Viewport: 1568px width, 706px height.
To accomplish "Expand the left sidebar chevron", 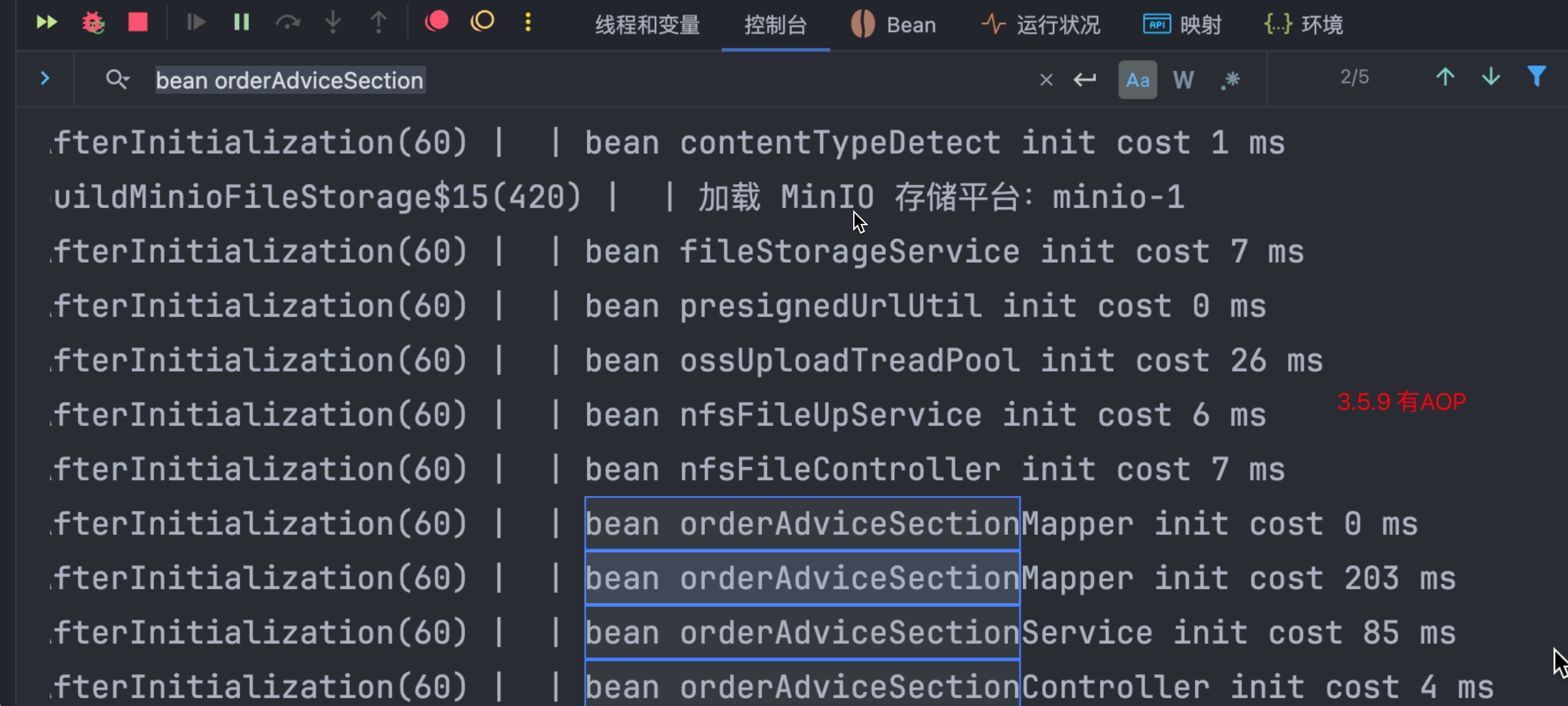I will (44, 78).
